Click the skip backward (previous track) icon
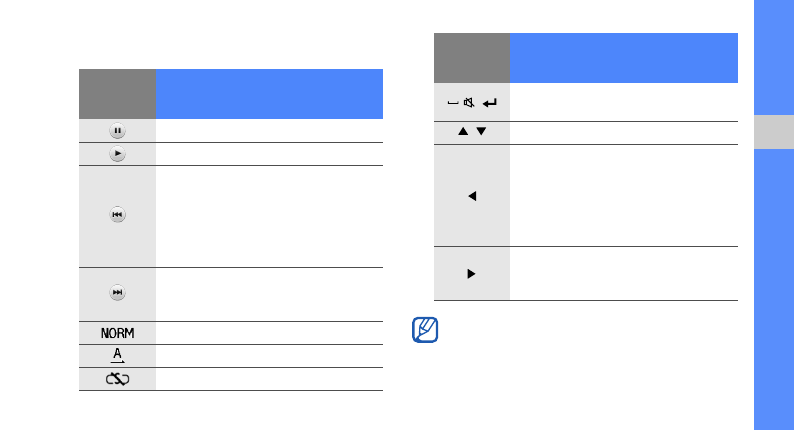The height and width of the screenshot is (430, 794). coord(118,215)
